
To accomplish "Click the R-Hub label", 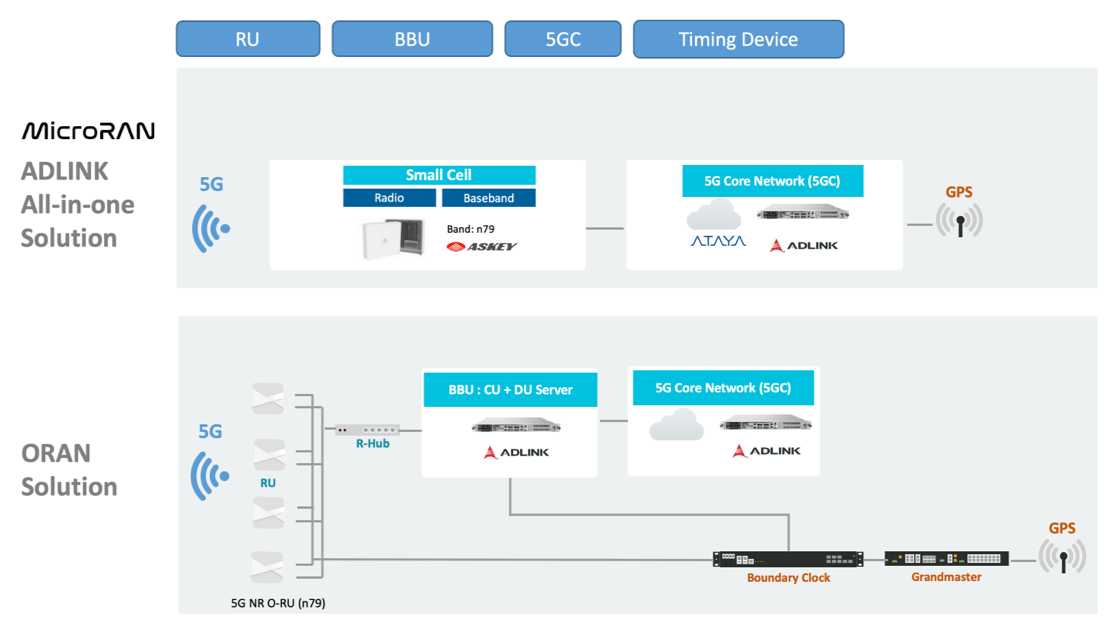I will (x=373, y=444).
